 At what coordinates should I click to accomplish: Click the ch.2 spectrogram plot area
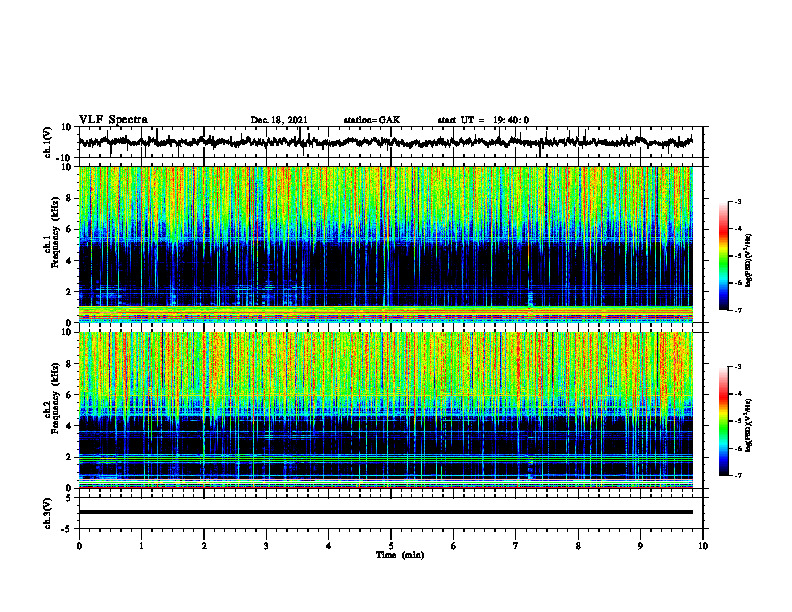tap(386, 410)
